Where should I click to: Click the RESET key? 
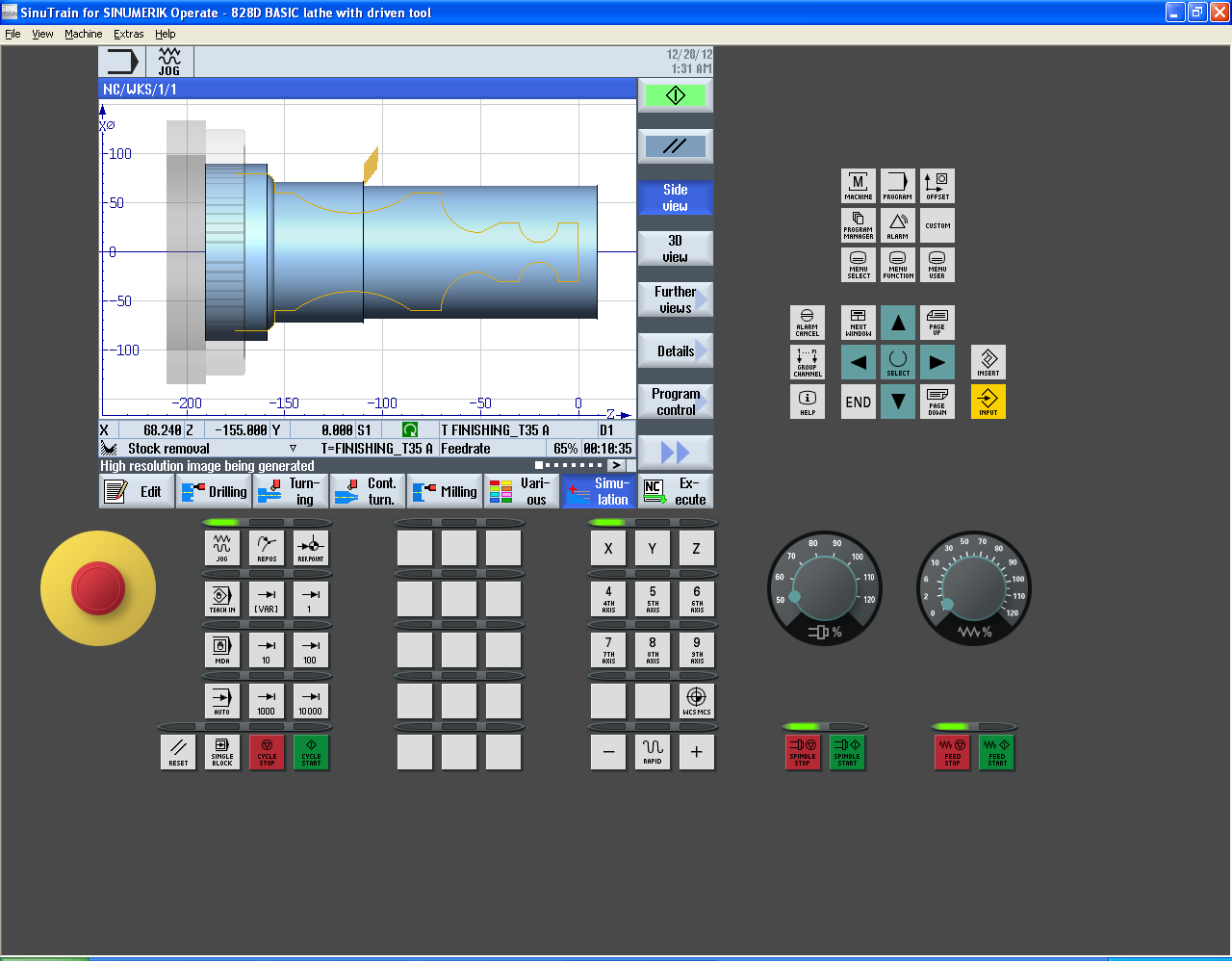click(x=178, y=752)
